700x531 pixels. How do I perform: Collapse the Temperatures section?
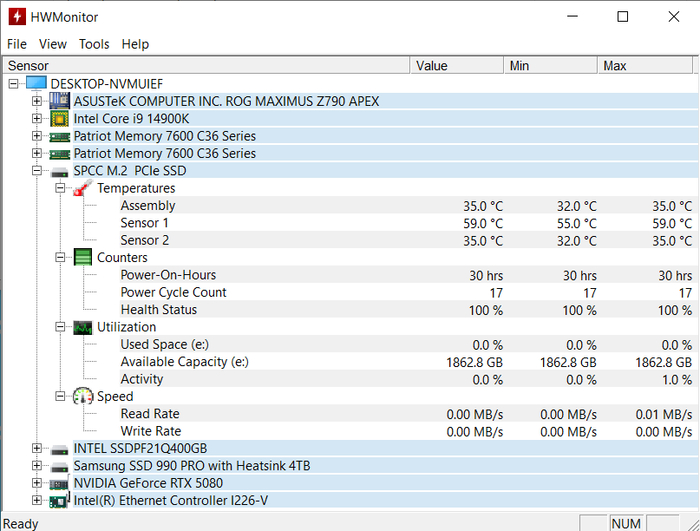point(60,188)
